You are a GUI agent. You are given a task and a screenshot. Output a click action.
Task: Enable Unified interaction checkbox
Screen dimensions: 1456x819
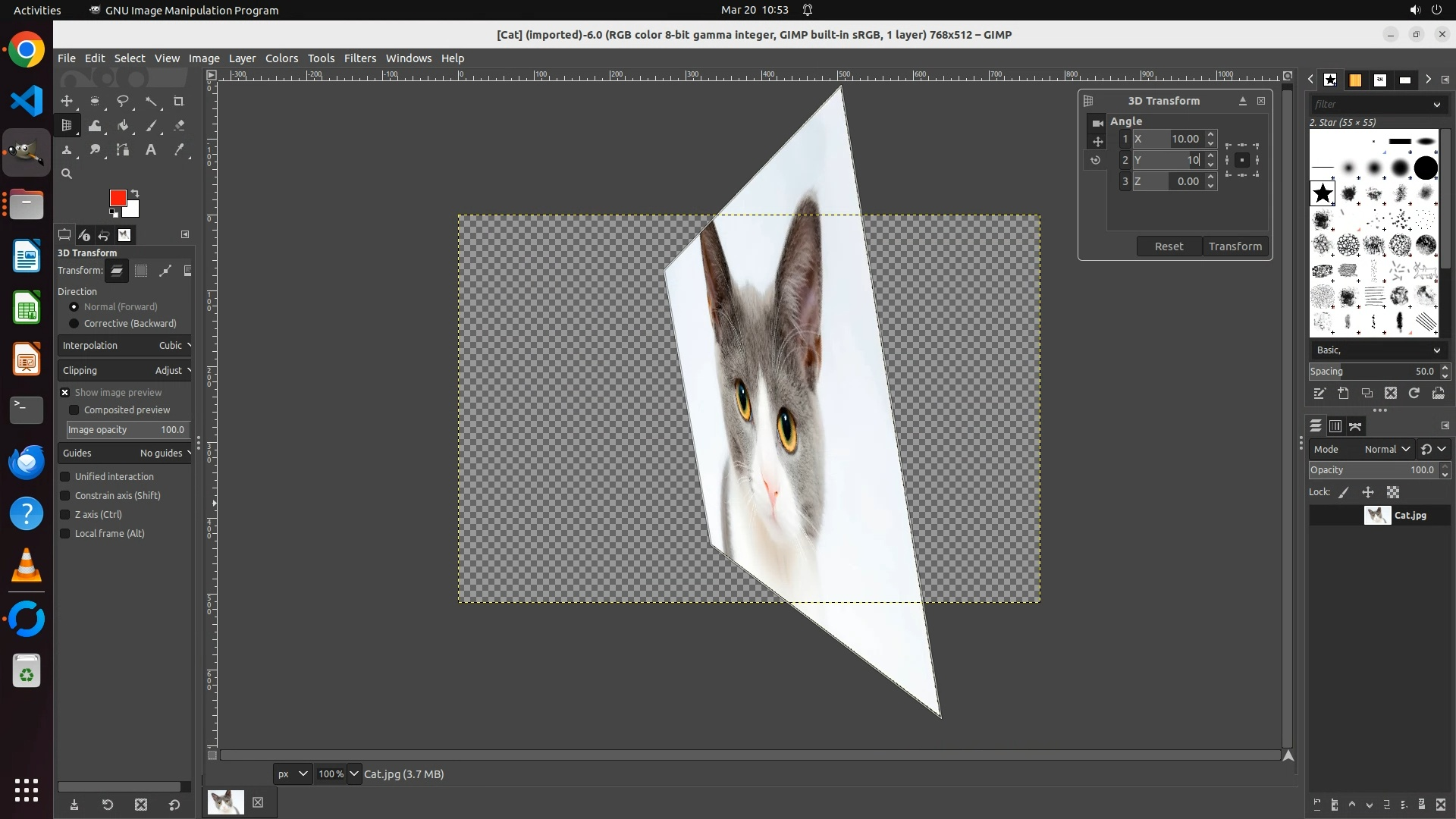pyautogui.click(x=65, y=477)
